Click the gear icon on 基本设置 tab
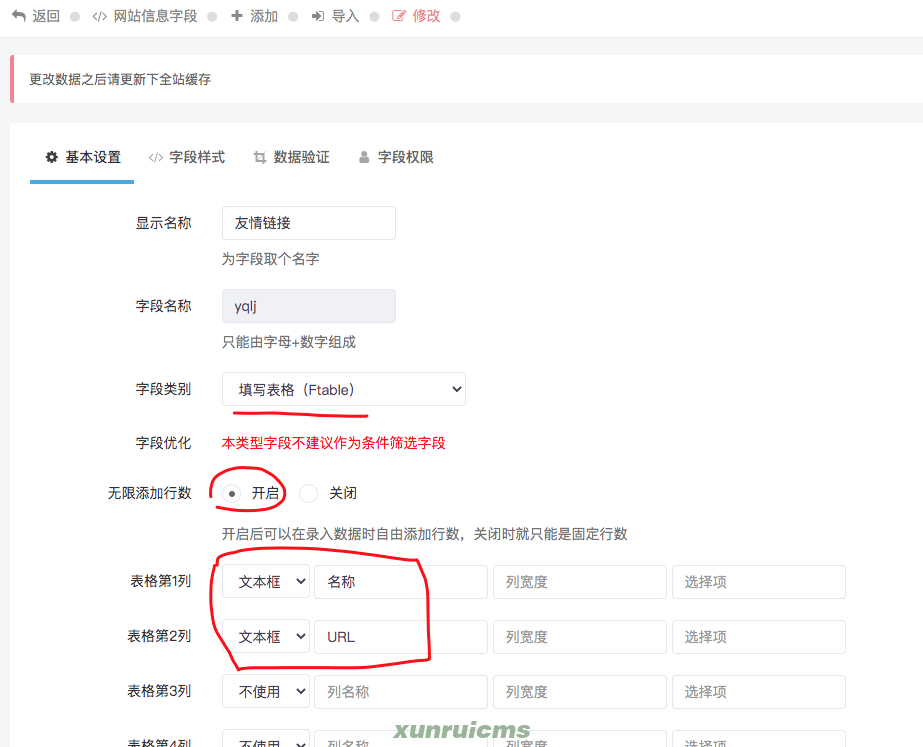Image resolution: width=923 pixels, height=747 pixels. pos(52,157)
